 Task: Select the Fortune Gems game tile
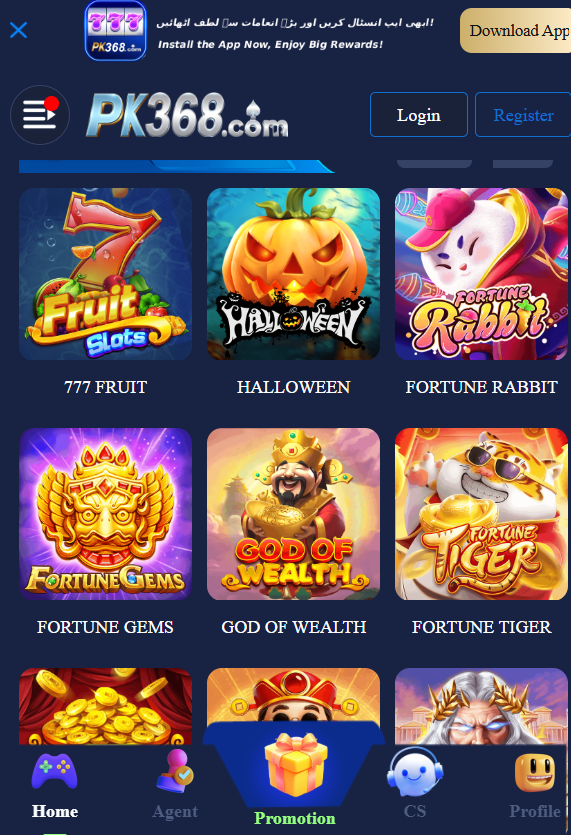coord(105,514)
